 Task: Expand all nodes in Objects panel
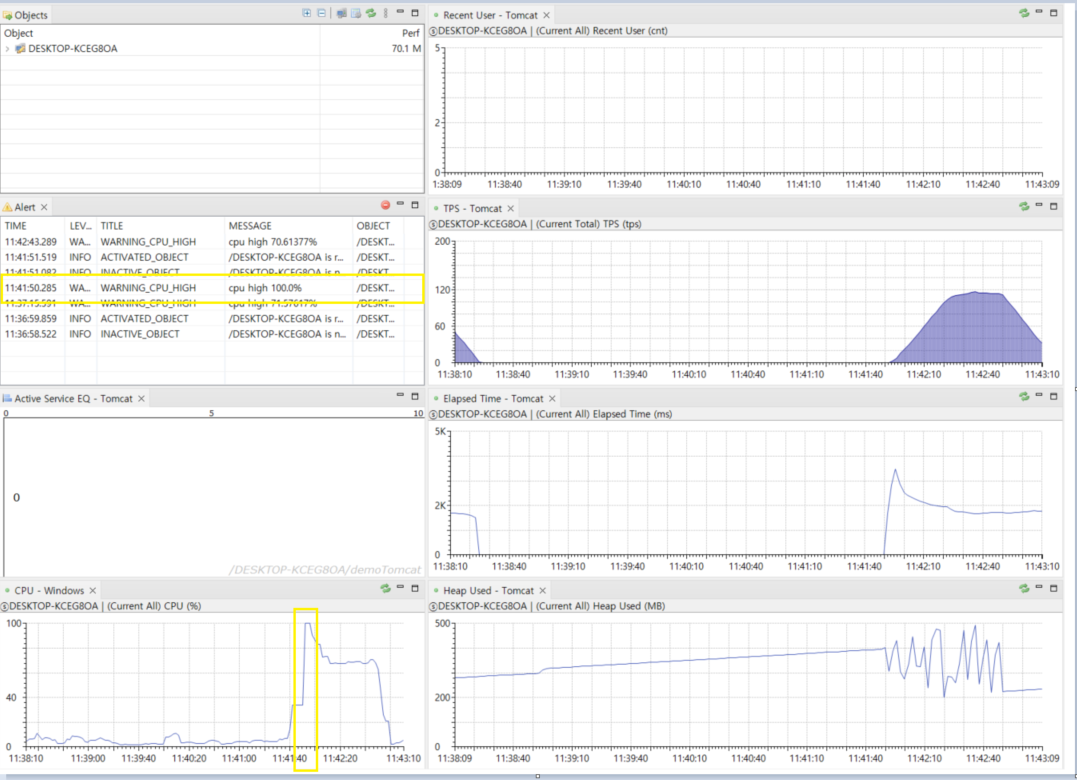point(306,13)
